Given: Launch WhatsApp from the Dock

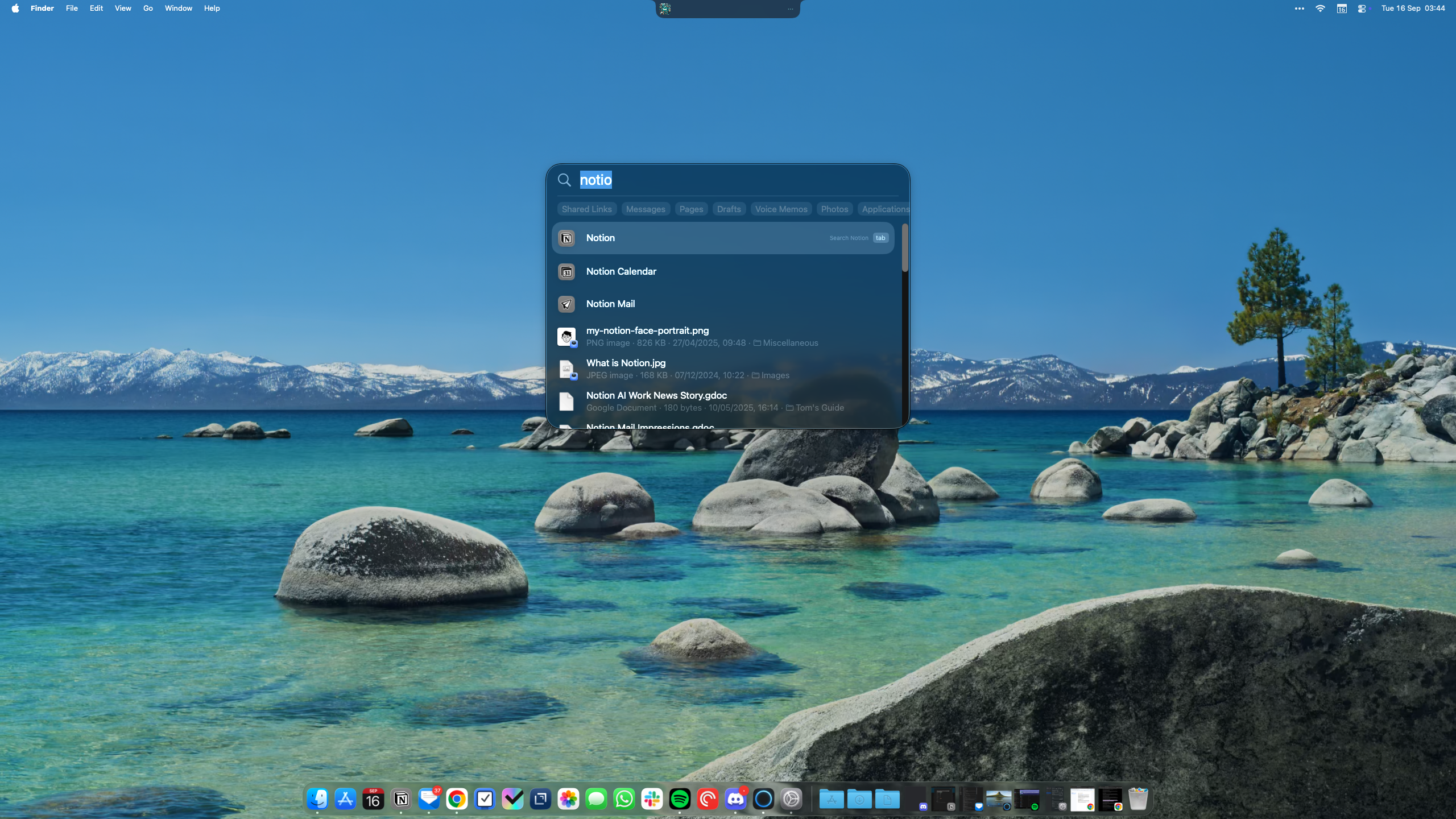Looking at the screenshot, I should point(623,799).
